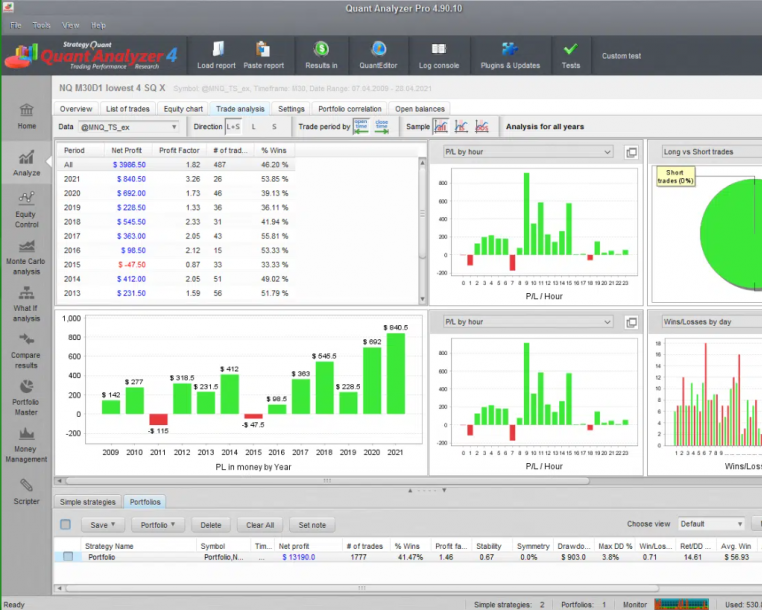
Task: Select the 2021 period row
Action: [x=176, y=179]
